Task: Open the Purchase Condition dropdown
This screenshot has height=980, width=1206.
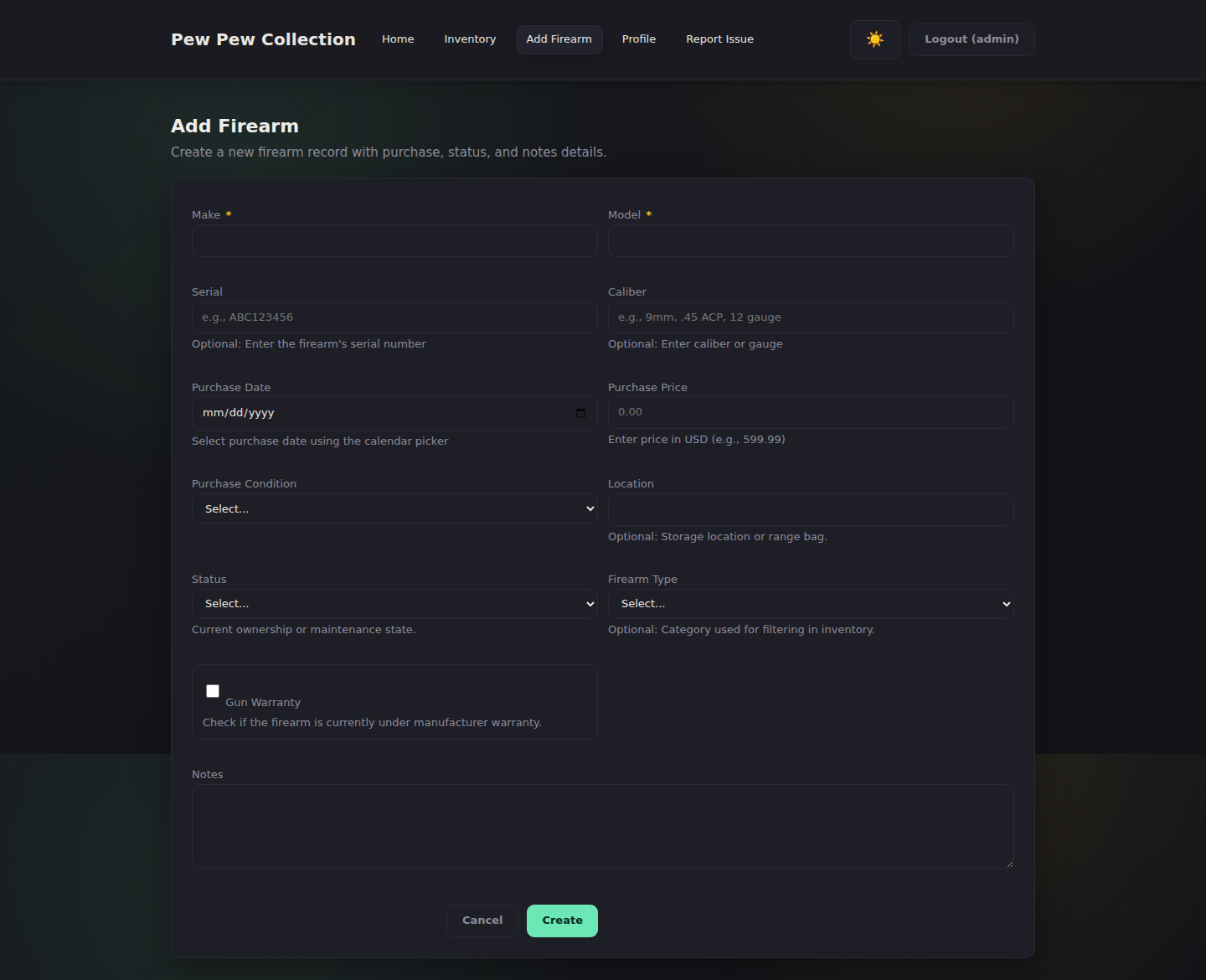Action: (x=394, y=508)
